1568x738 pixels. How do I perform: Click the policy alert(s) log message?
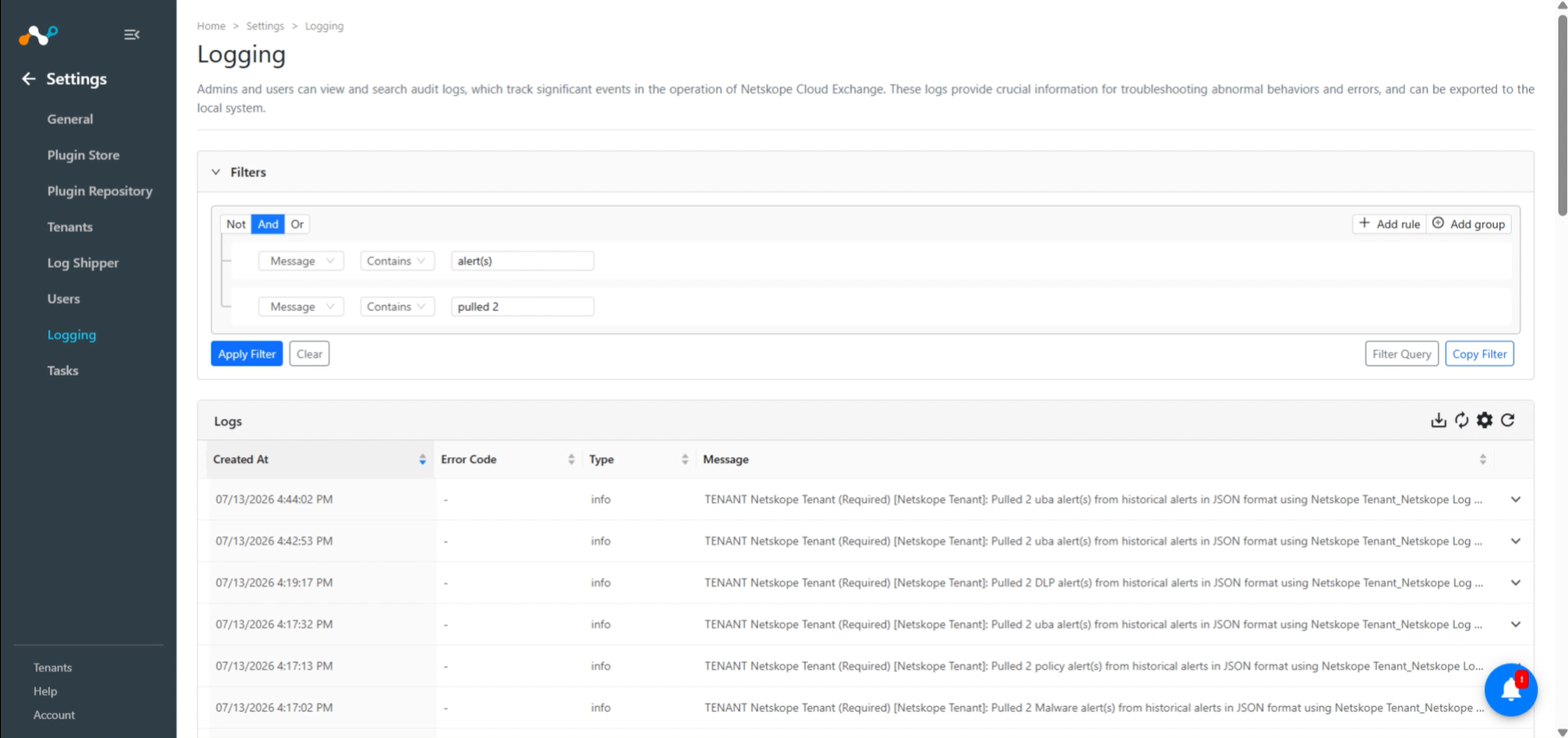point(1093,666)
